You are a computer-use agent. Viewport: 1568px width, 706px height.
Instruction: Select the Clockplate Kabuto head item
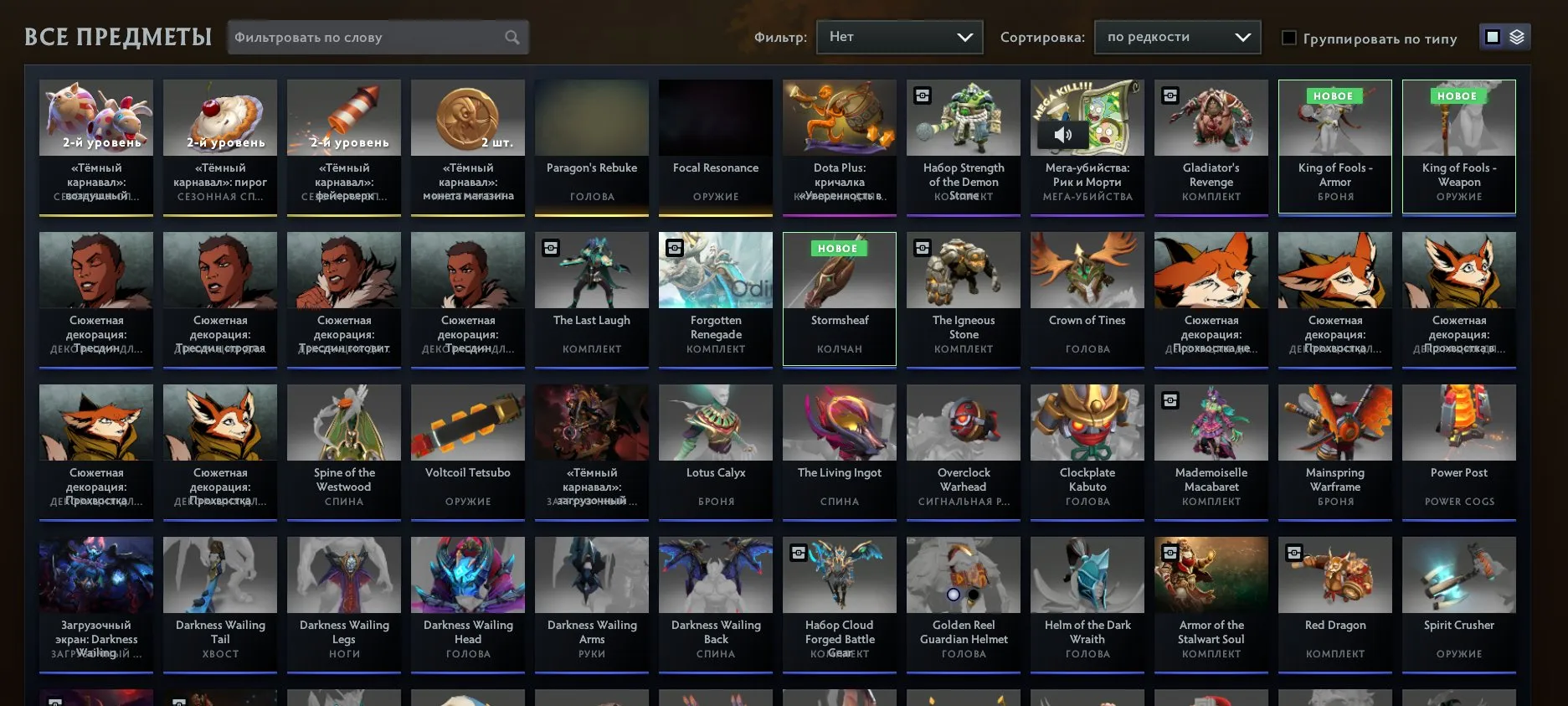tap(1087, 451)
